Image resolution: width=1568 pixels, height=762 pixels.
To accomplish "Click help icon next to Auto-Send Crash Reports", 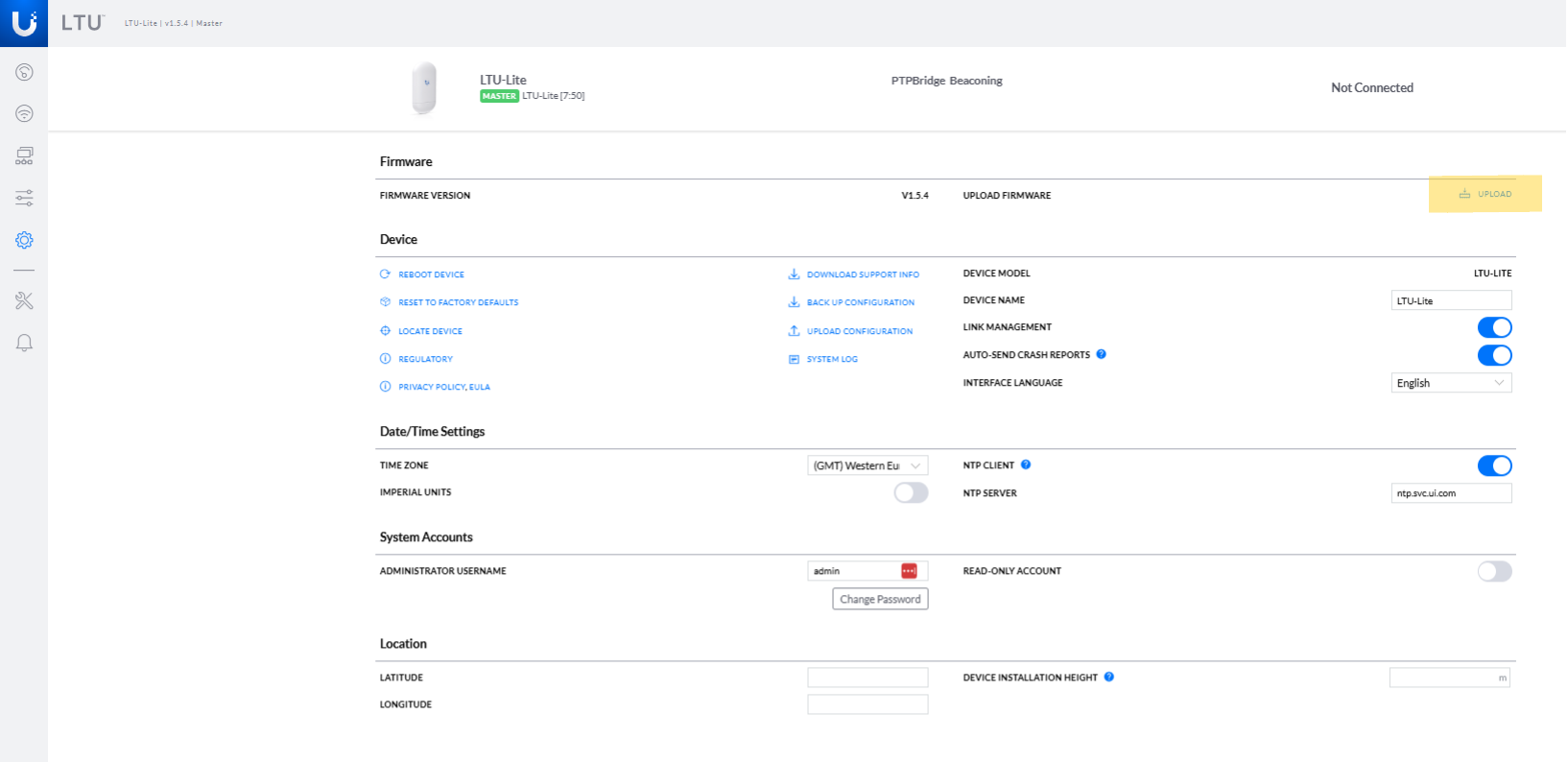I will point(1101,354).
